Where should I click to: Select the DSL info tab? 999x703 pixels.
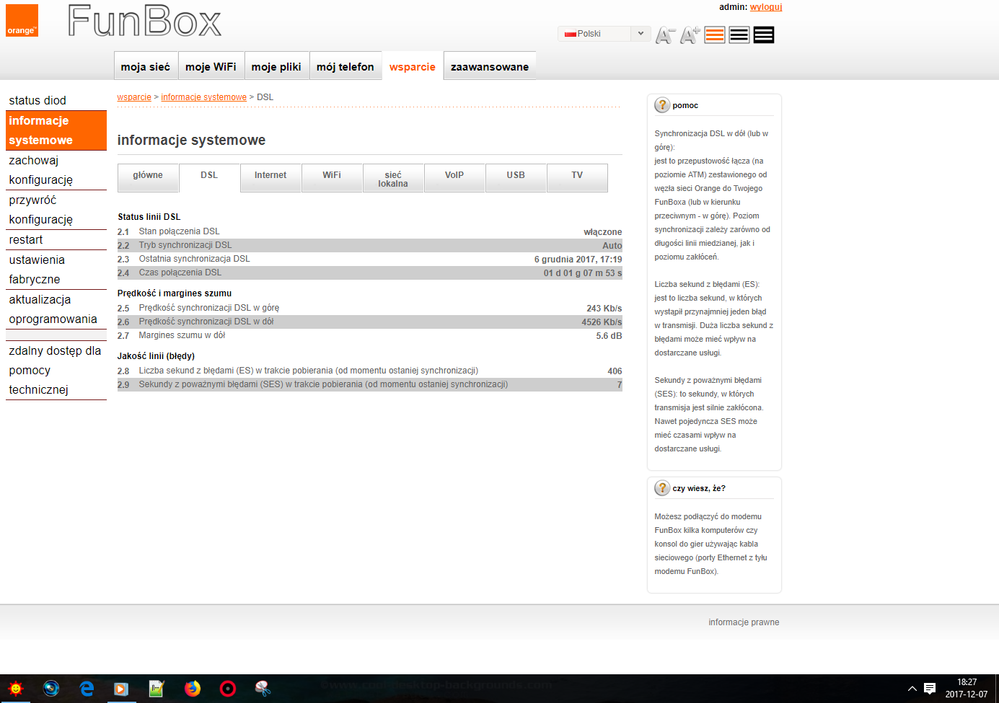209,177
